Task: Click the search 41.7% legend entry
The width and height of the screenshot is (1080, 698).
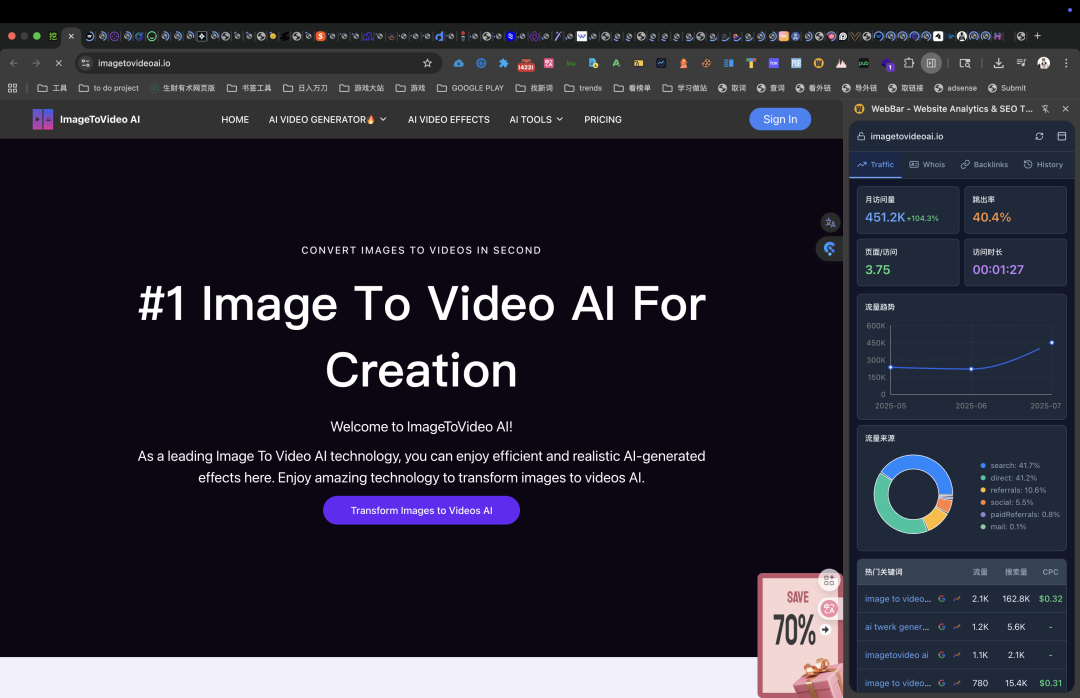Action: point(1010,466)
